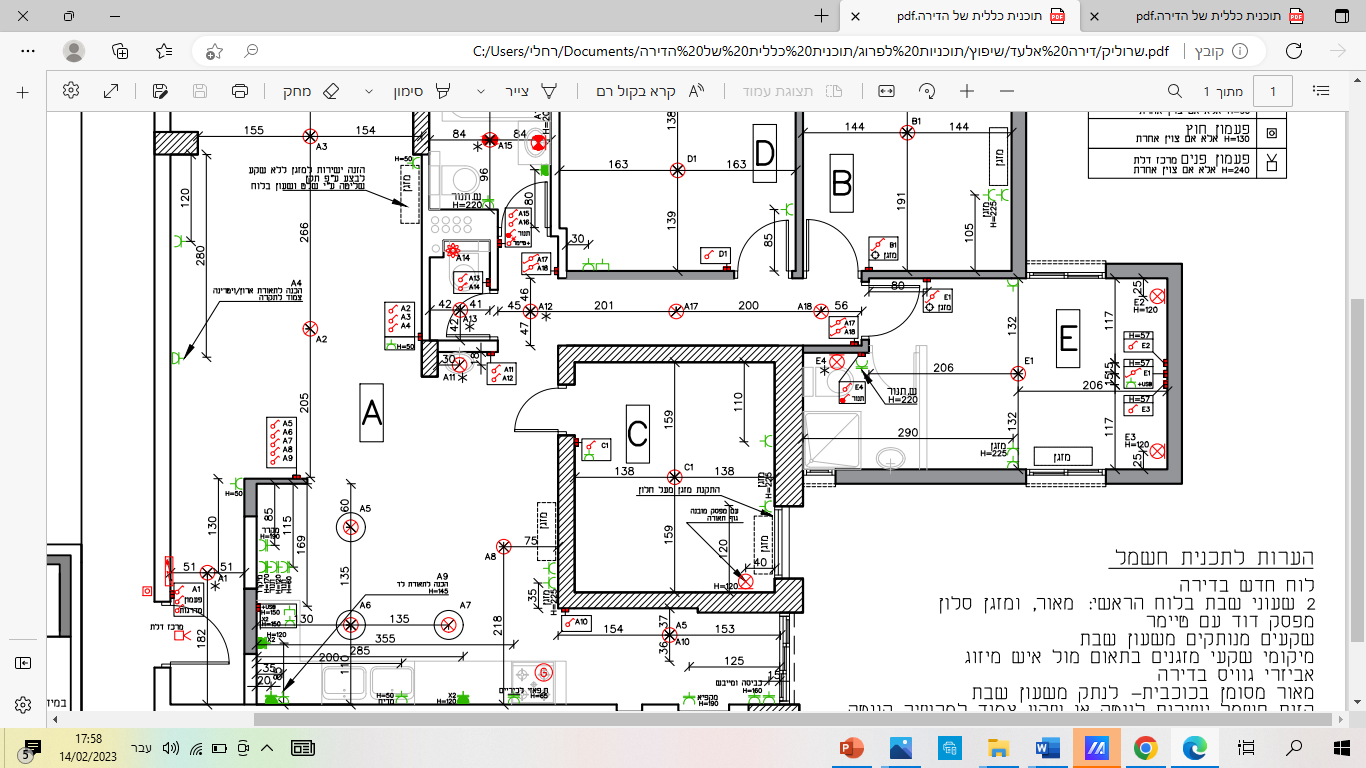Screen dimensions: 1366x768
Task: Open Microsoft Word from the taskbar
Action: [x=1048, y=747]
